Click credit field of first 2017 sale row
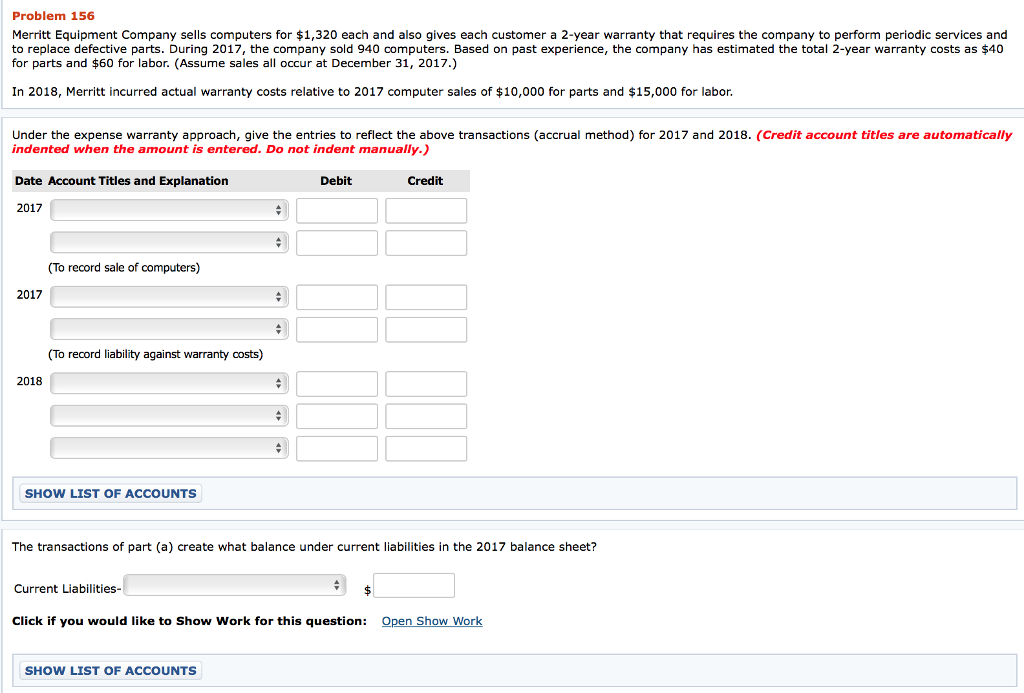 click(426, 211)
